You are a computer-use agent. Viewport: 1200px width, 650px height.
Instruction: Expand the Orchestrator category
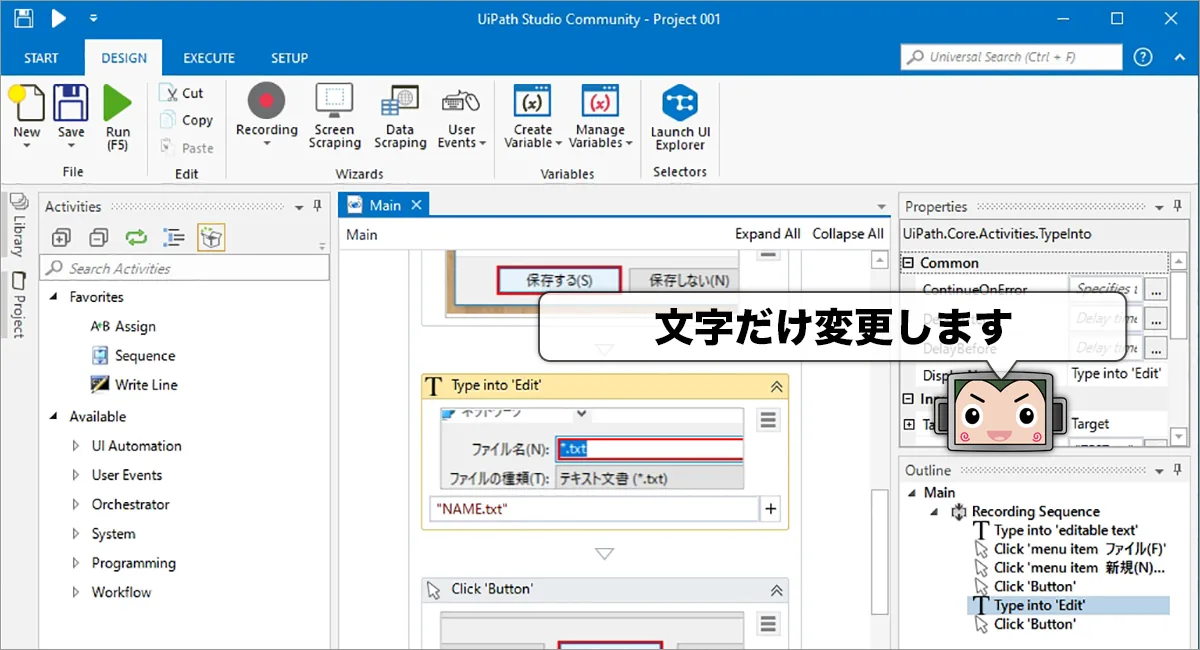[x=75, y=504]
